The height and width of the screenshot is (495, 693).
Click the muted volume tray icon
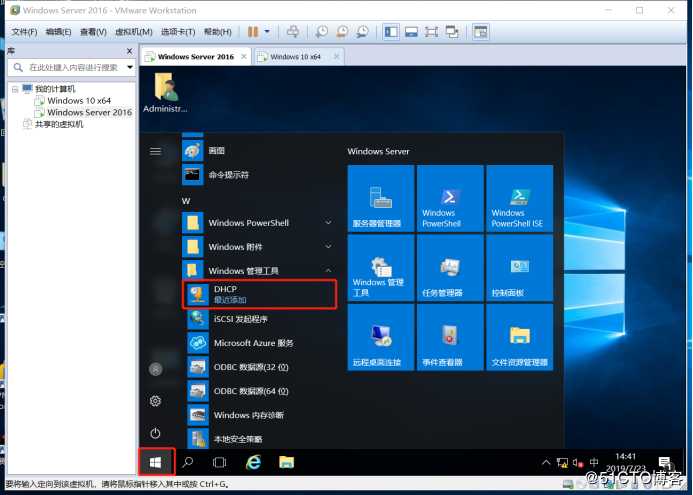tap(578, 463)
